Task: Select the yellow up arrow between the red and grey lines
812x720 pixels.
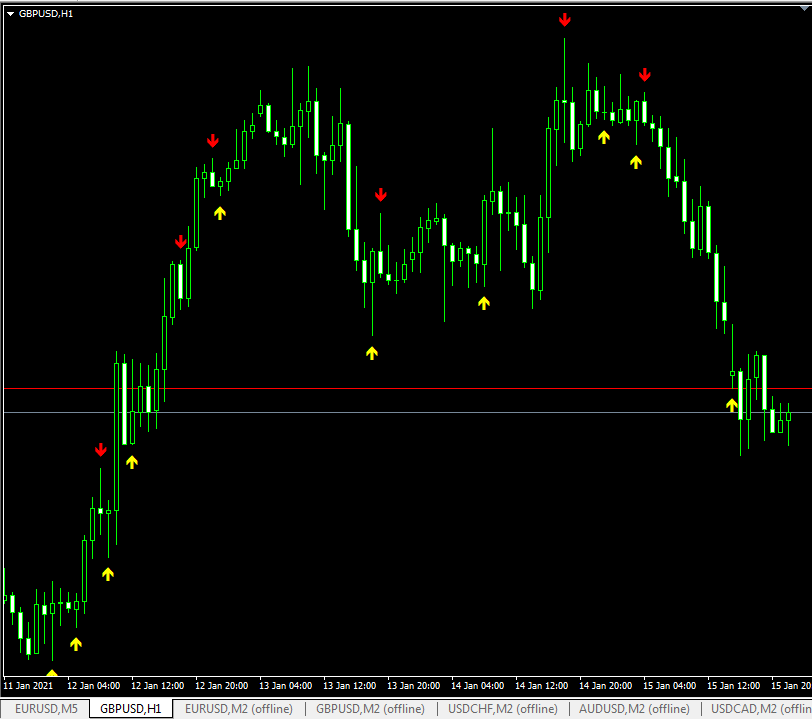Action: tap(731, 405)
